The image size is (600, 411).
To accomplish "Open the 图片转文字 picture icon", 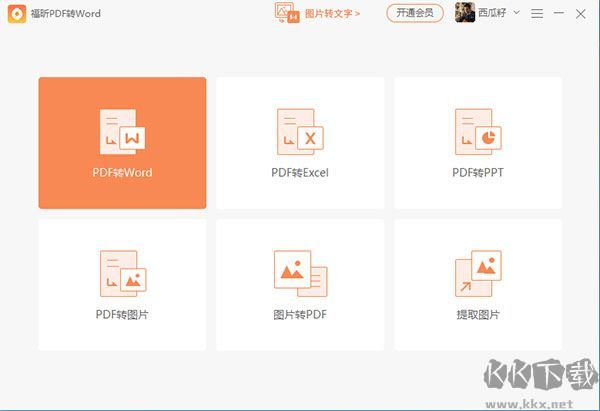I will [x=287, y=13].
